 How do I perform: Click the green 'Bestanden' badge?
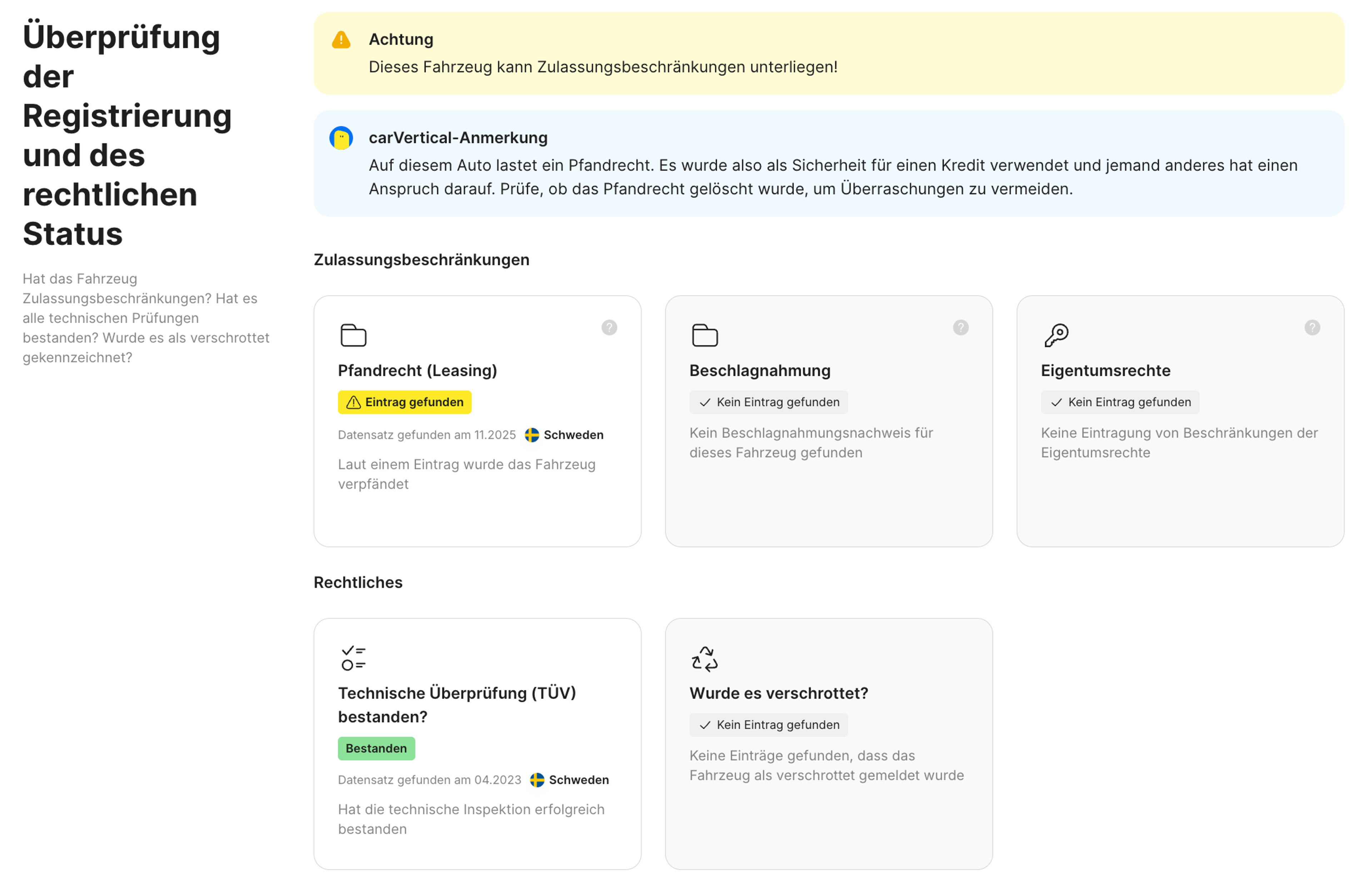pos(377,748)
